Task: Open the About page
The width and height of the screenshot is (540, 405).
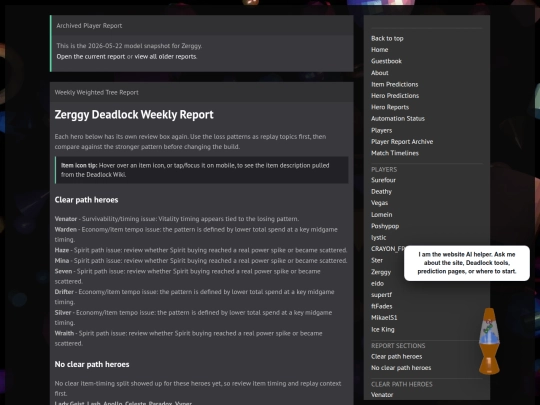Action: click(380, 73)
